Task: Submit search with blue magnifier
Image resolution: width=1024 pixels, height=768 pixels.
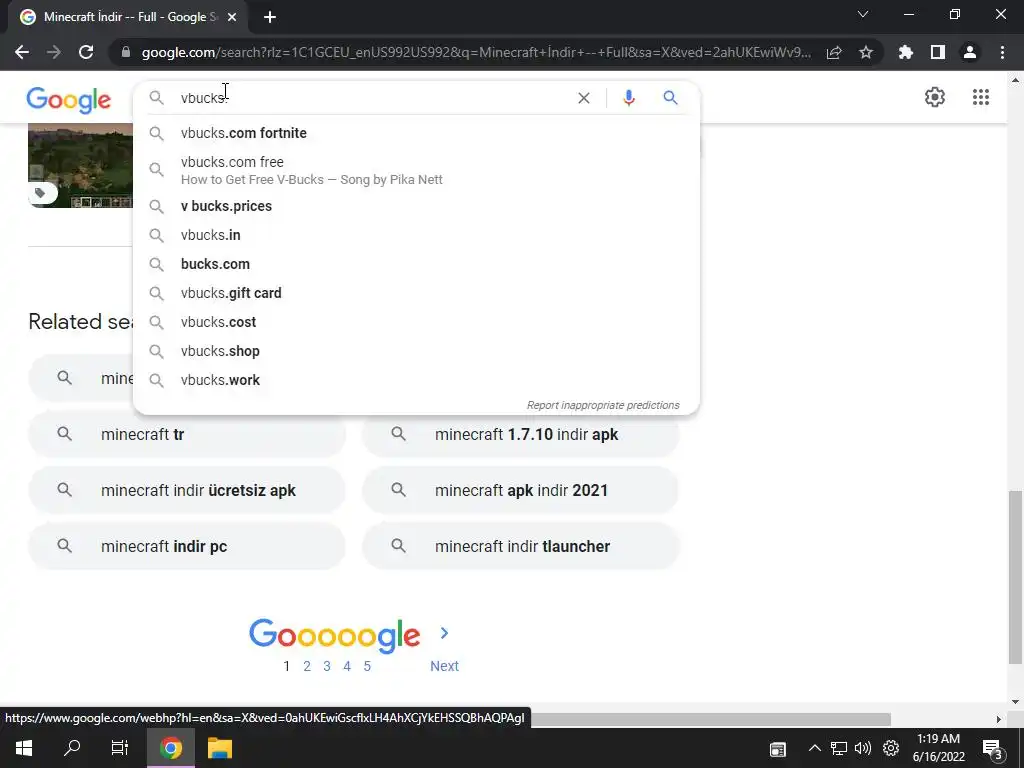Action: 670,98
